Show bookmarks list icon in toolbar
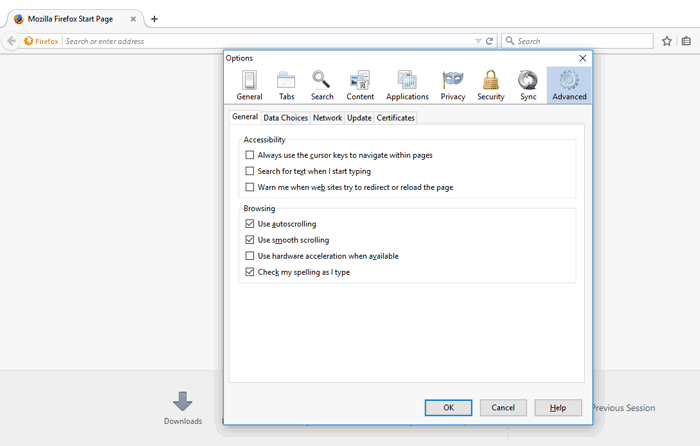This screenshot has height=446, width=700. pos(687,41)
